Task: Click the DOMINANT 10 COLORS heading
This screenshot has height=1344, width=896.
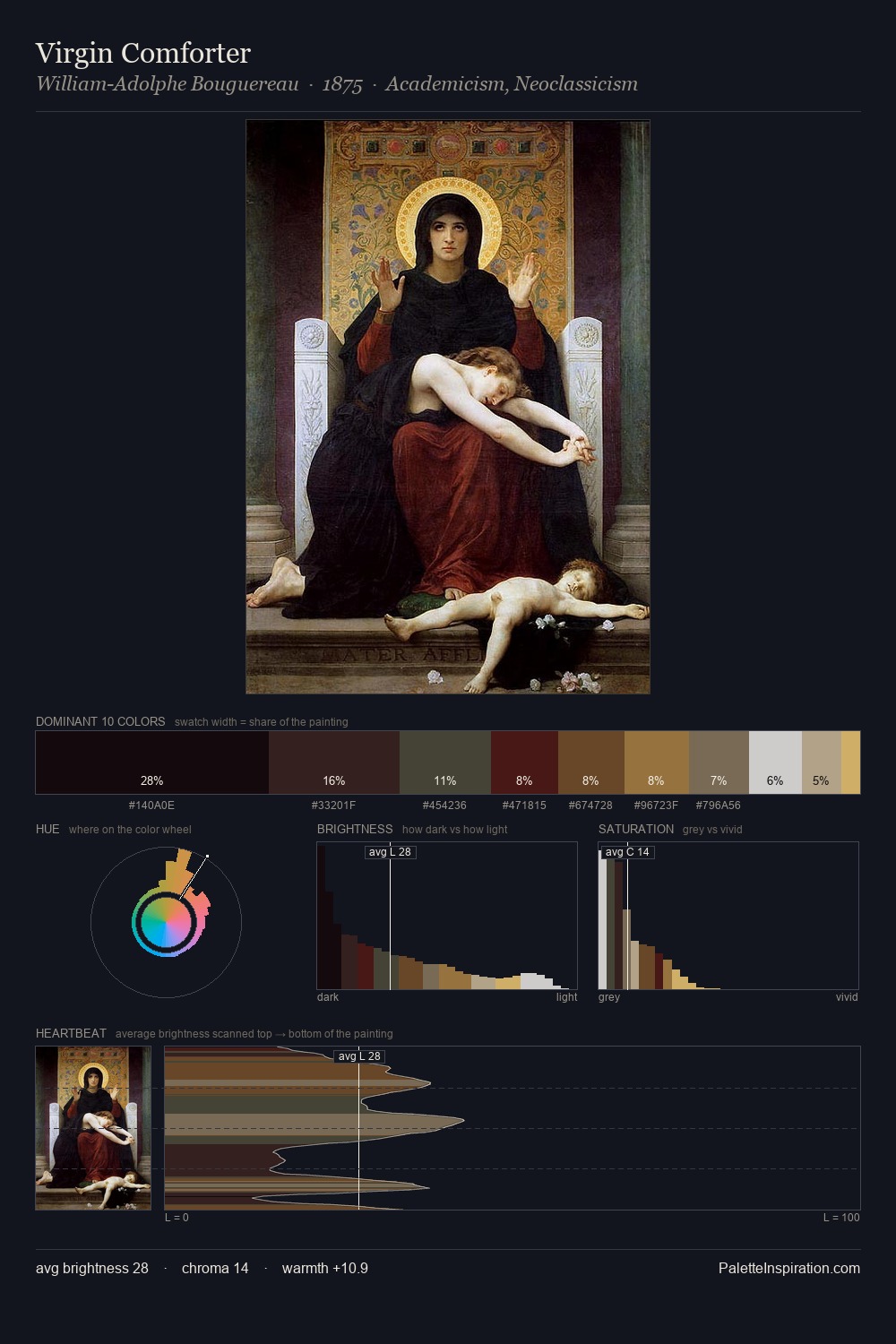Action: click(100, 721)
